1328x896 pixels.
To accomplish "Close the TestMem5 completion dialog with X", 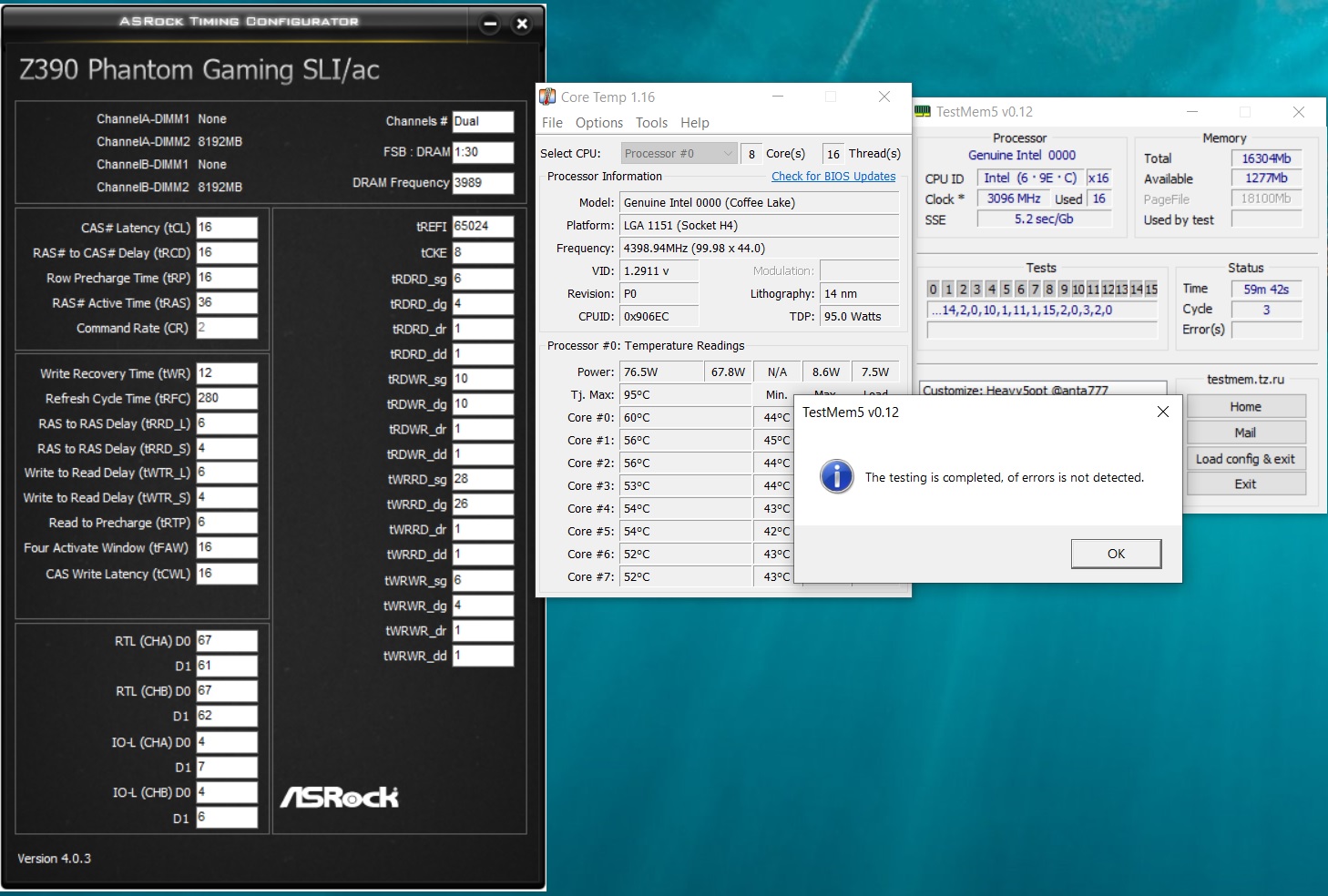I will (x=1162, y=412).
